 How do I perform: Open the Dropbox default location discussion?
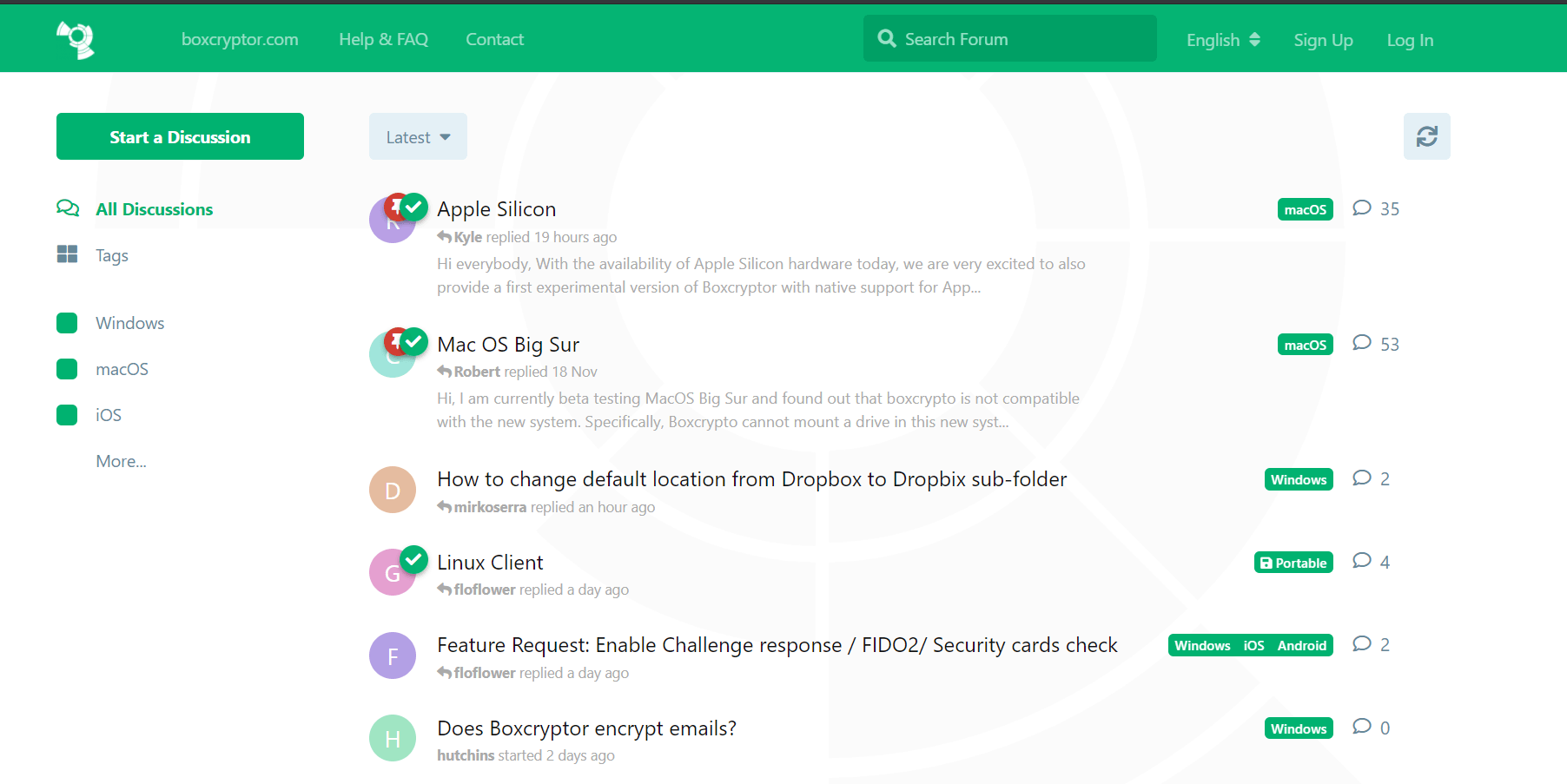tap(751, 479)
